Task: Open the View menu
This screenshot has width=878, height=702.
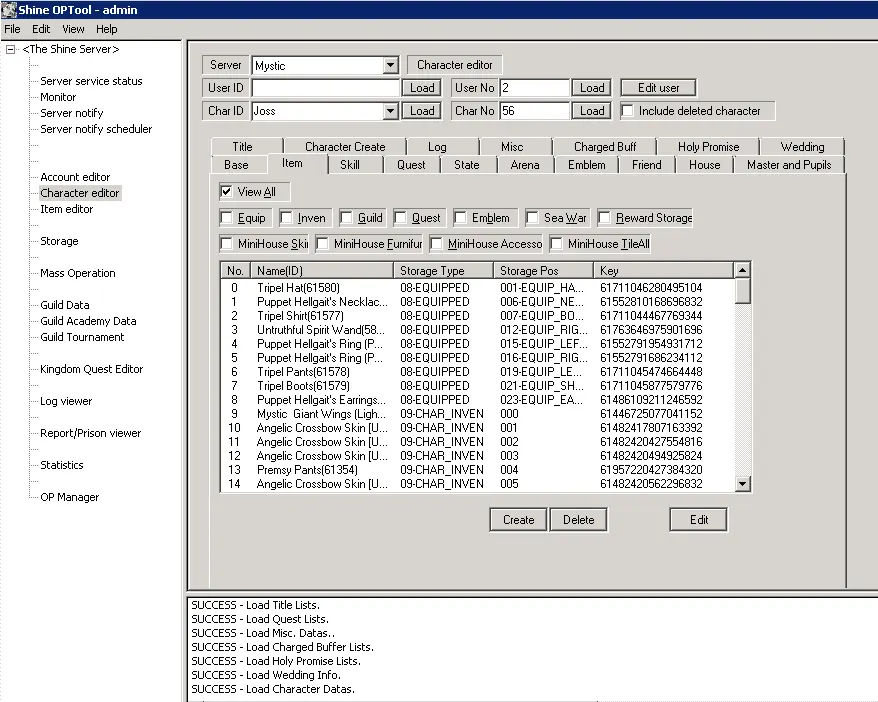Action: pos(73,29)
